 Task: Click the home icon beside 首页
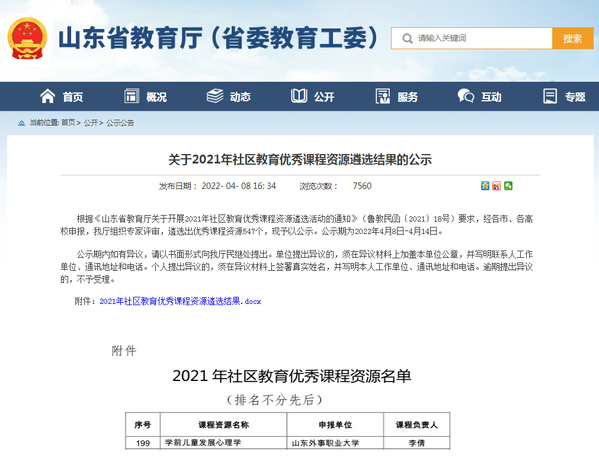[48, 96]
